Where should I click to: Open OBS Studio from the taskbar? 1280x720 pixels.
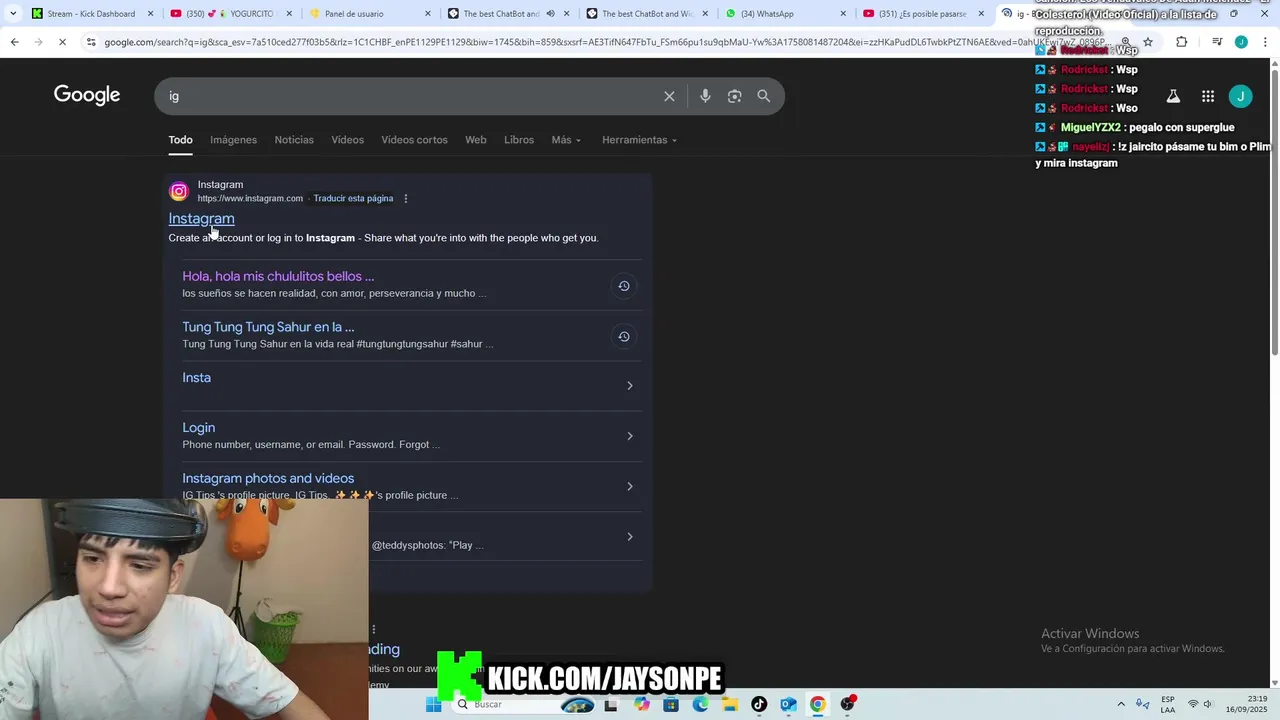click(x=847, y=704)
